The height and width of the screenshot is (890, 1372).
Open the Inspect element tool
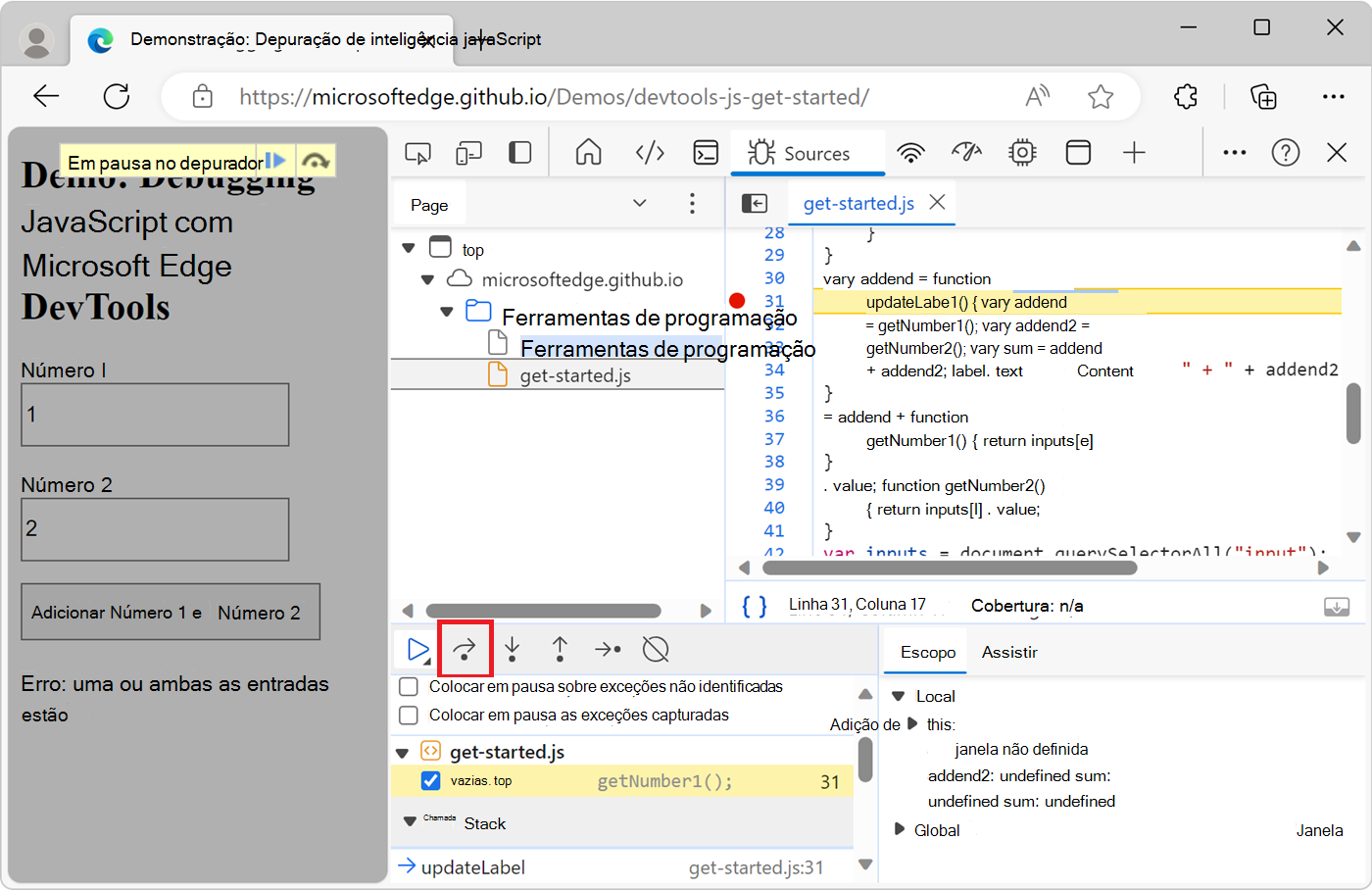click(418, 153)
